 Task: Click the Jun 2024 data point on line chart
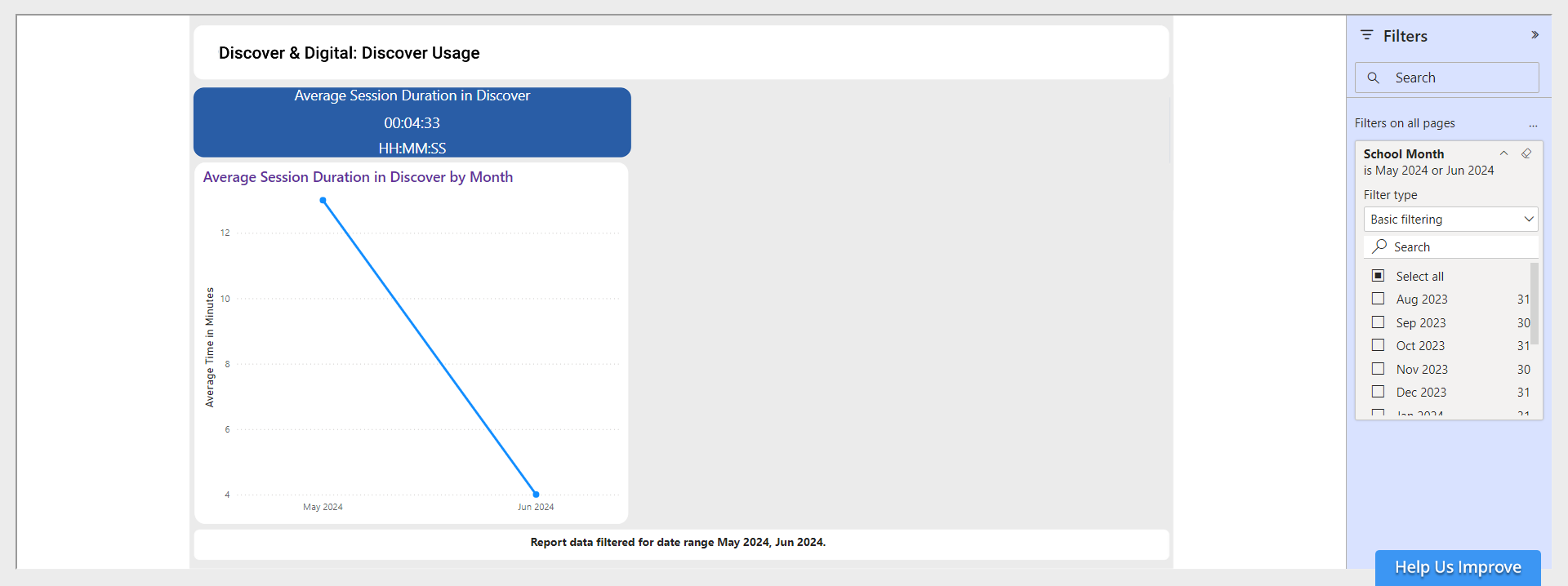[x=536, y=494]
